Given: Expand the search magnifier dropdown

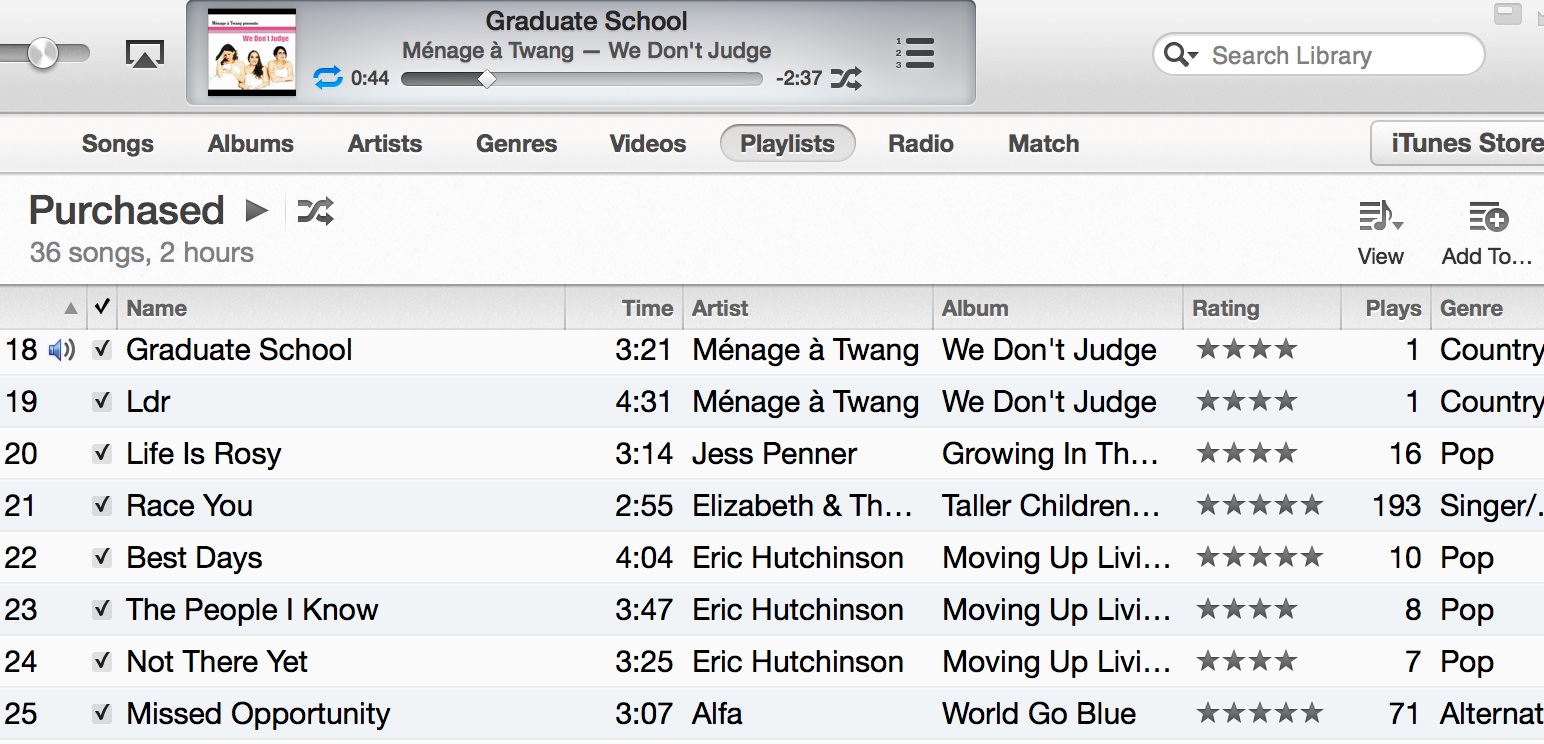Looking at the screenshot, I should pos(1181,55).
